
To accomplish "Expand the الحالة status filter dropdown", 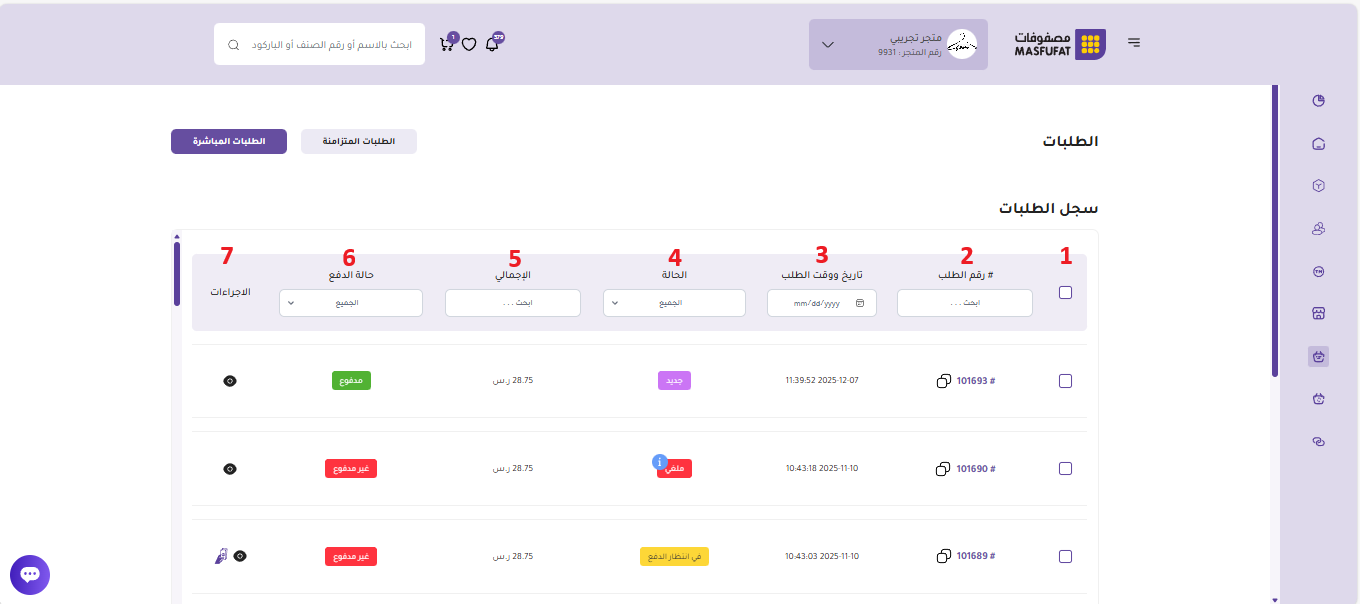I will (674, 303).
